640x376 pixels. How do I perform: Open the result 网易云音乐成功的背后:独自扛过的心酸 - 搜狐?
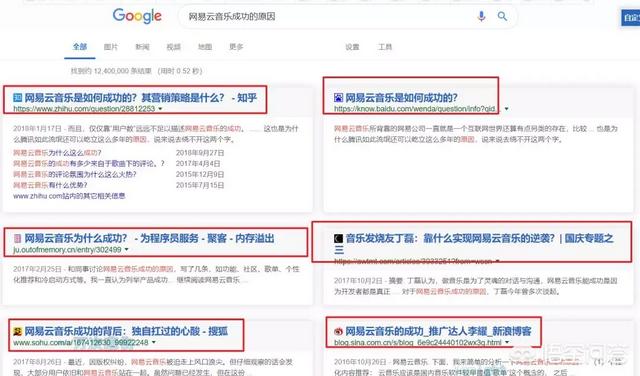pos(126,331)
